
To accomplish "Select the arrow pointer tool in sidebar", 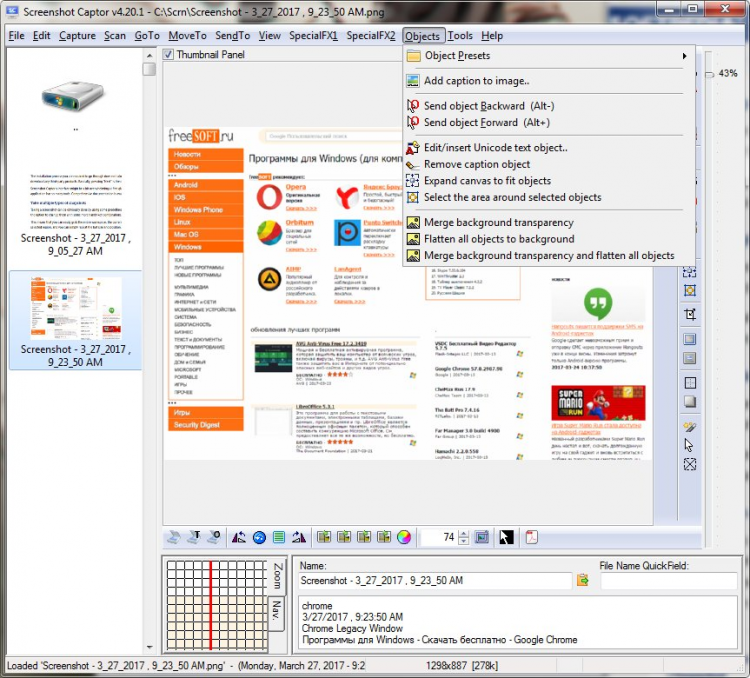I will click(x=689, y=445).
